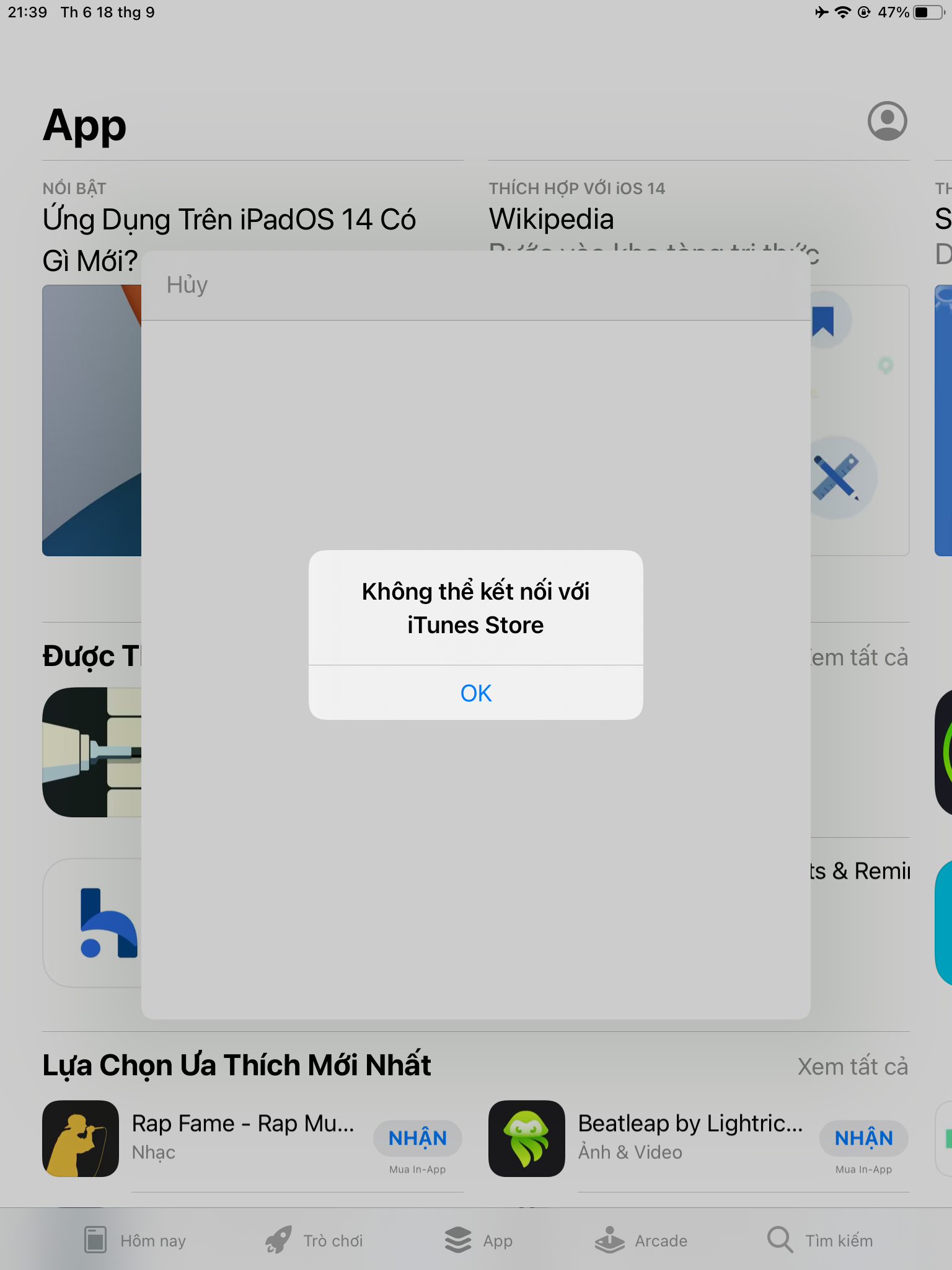Open the Arcade tab
The height and width of the screenshot is (1270, 952).
(x=641, y=1240)
